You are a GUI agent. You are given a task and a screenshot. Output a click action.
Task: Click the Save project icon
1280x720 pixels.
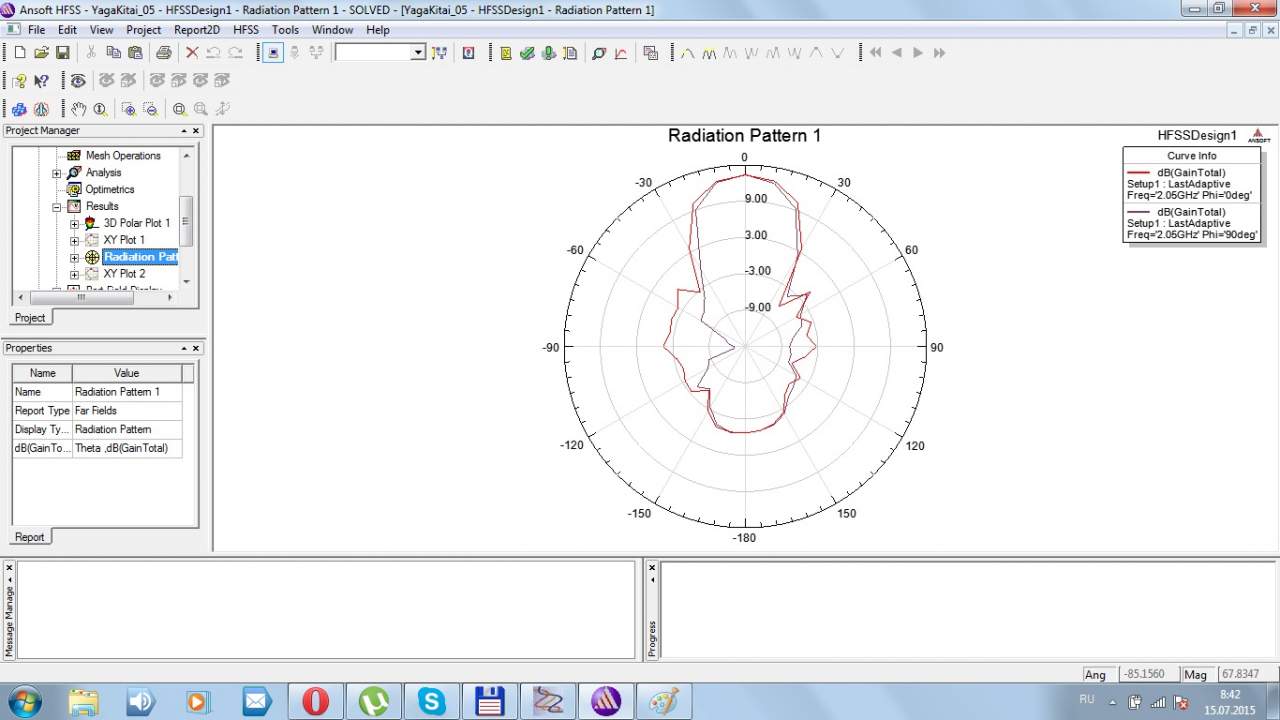[x=62, y=53]
